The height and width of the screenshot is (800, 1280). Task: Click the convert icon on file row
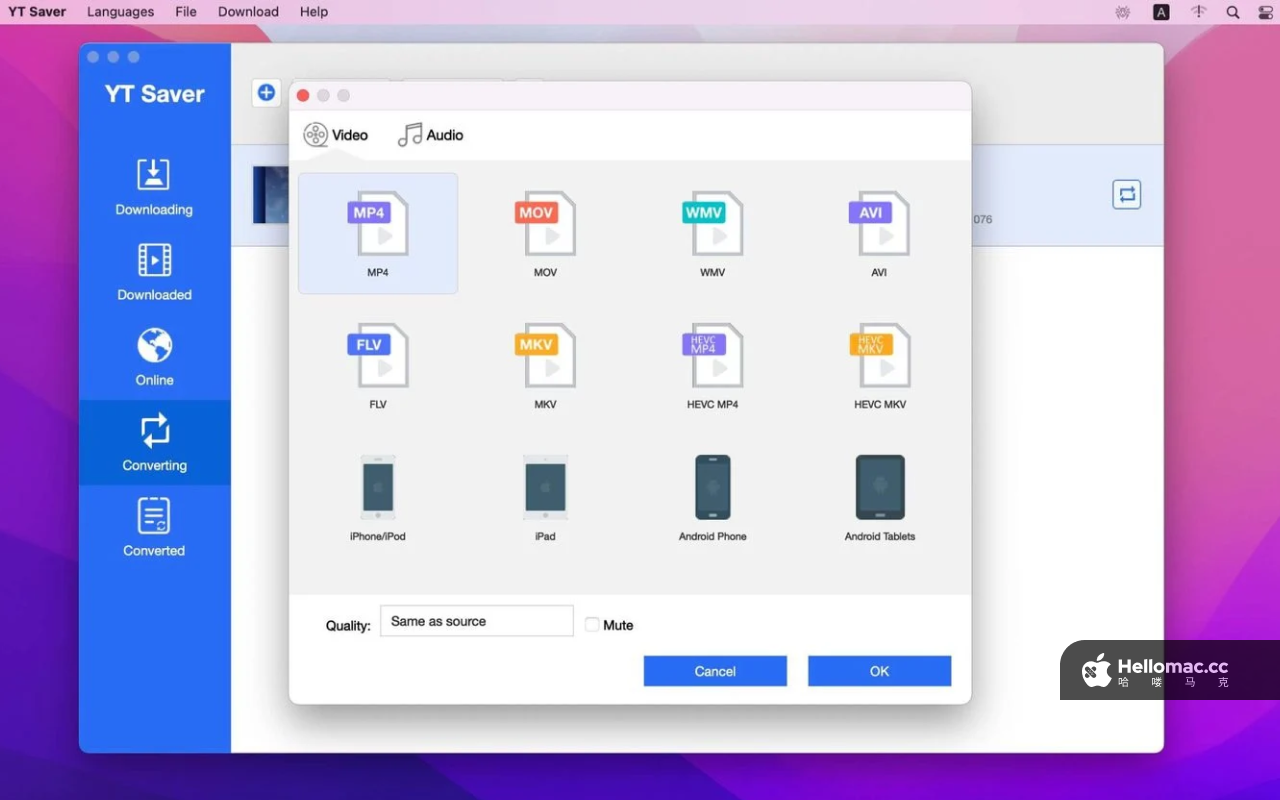[1127, 194]
